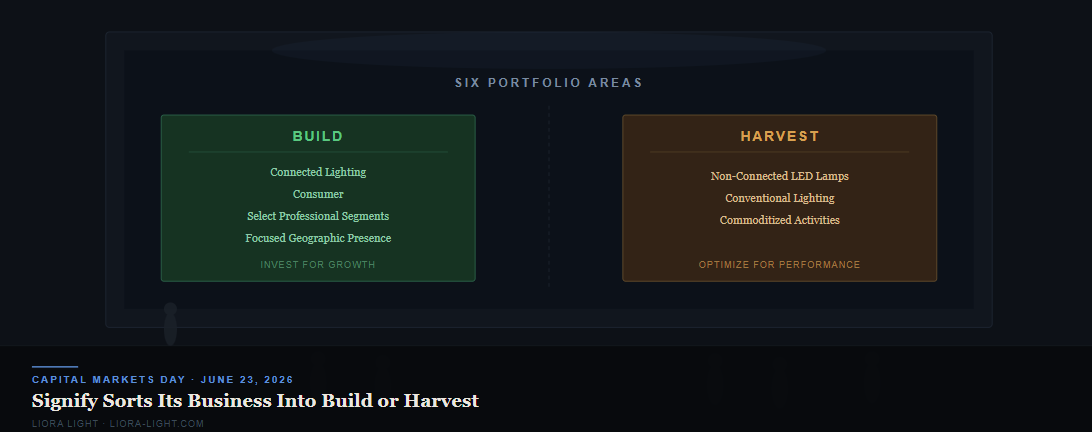The image size is (1092, 432).
Task: Click Commoditized Activities entry
Action: click(779, 220)
